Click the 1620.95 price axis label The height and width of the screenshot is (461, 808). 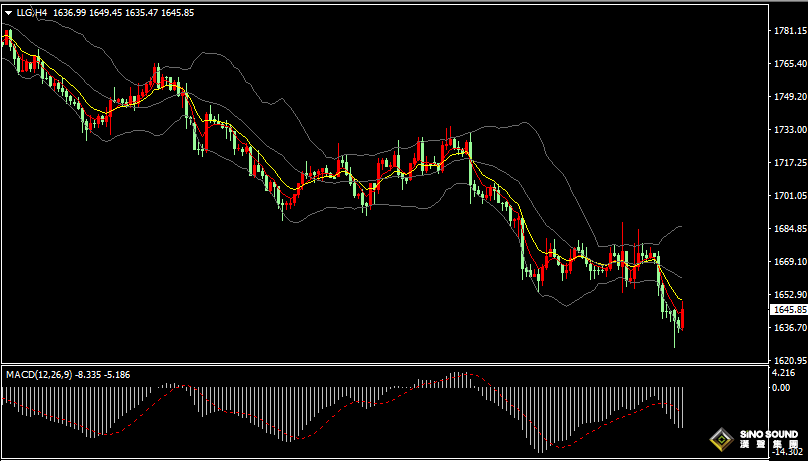coord(789,360)
